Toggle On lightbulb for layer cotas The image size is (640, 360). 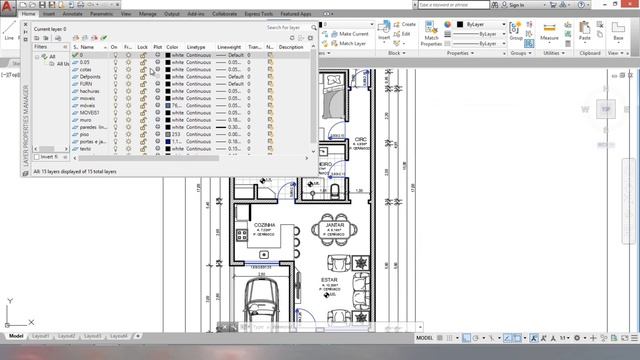coord(116,70)
